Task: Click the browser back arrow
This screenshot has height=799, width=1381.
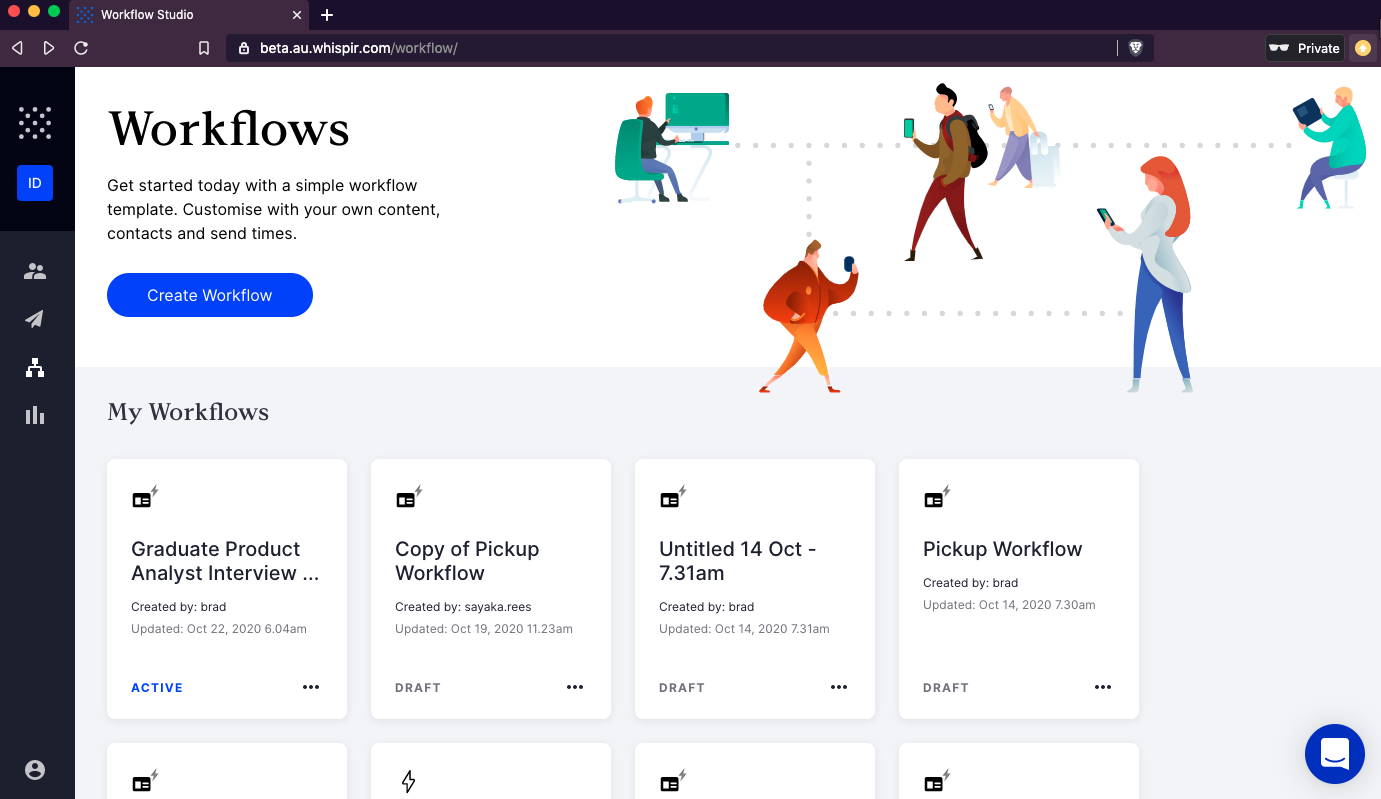Action: coord(17,48)
